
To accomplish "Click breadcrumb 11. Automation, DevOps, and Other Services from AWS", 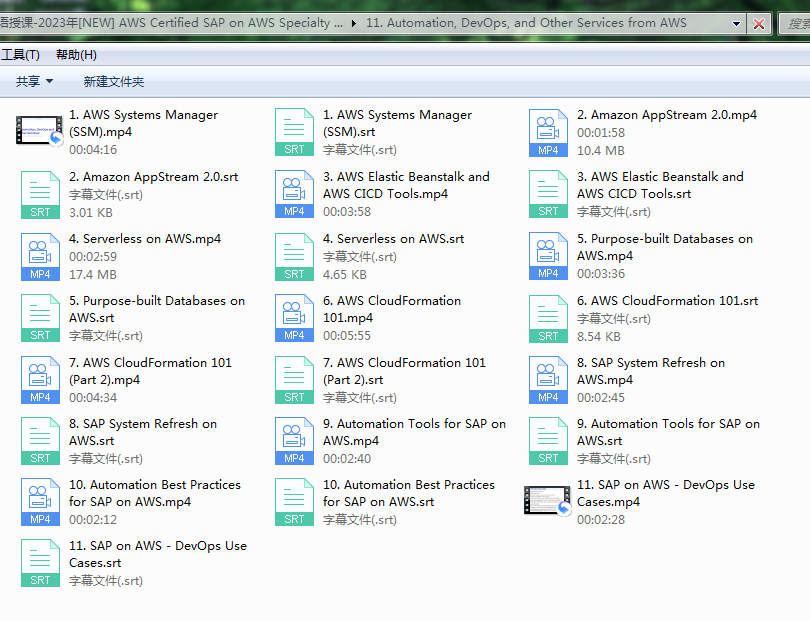I will [x=526, y=23].
